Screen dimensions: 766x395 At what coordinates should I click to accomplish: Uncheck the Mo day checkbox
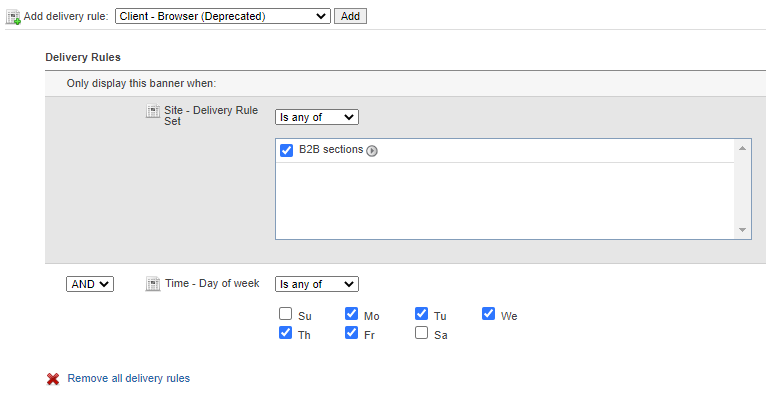[351, 313]
